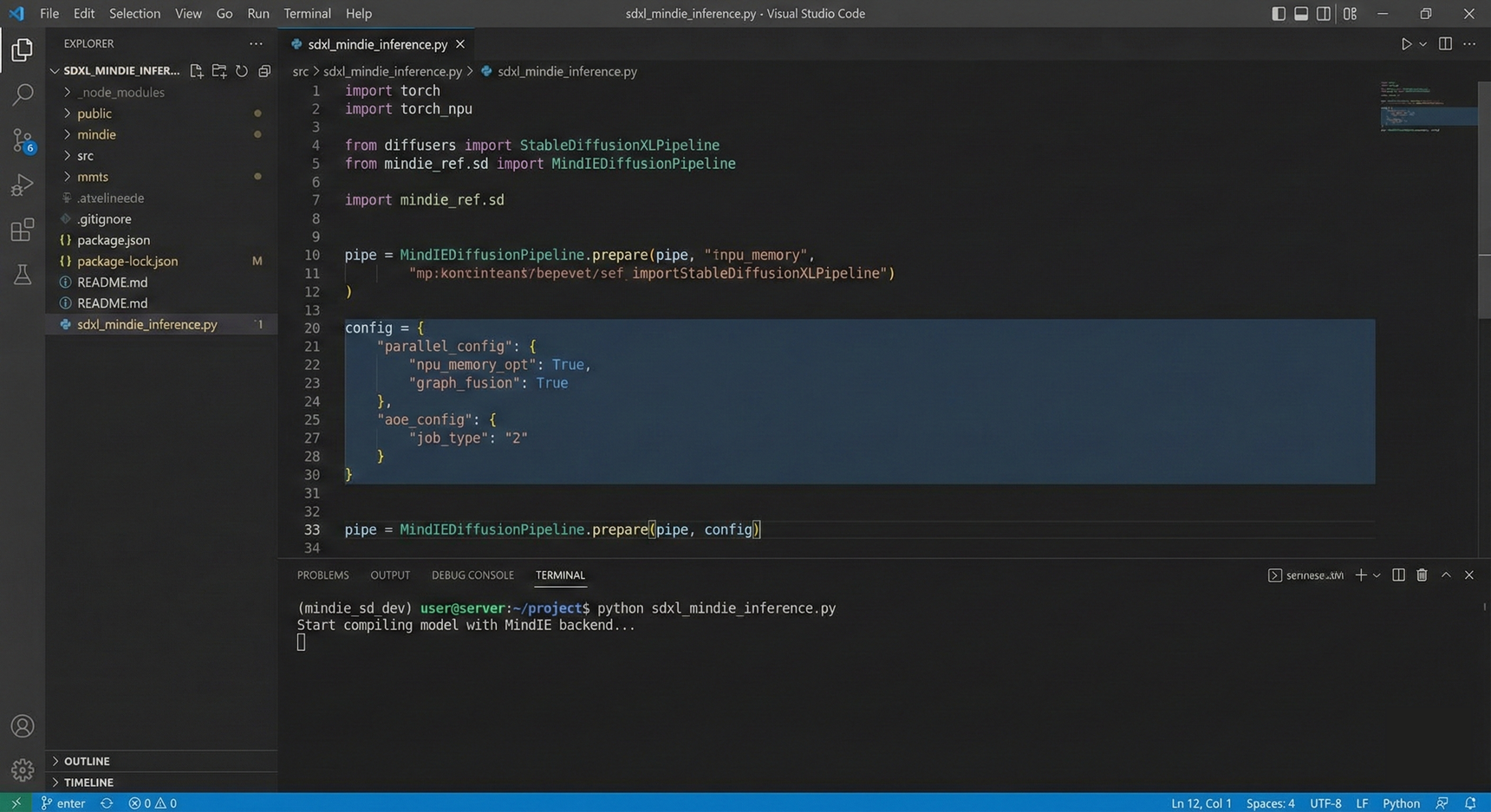Open the Extensions view
This screenshot has width=1491, height=812.
(x=23, y=230)
